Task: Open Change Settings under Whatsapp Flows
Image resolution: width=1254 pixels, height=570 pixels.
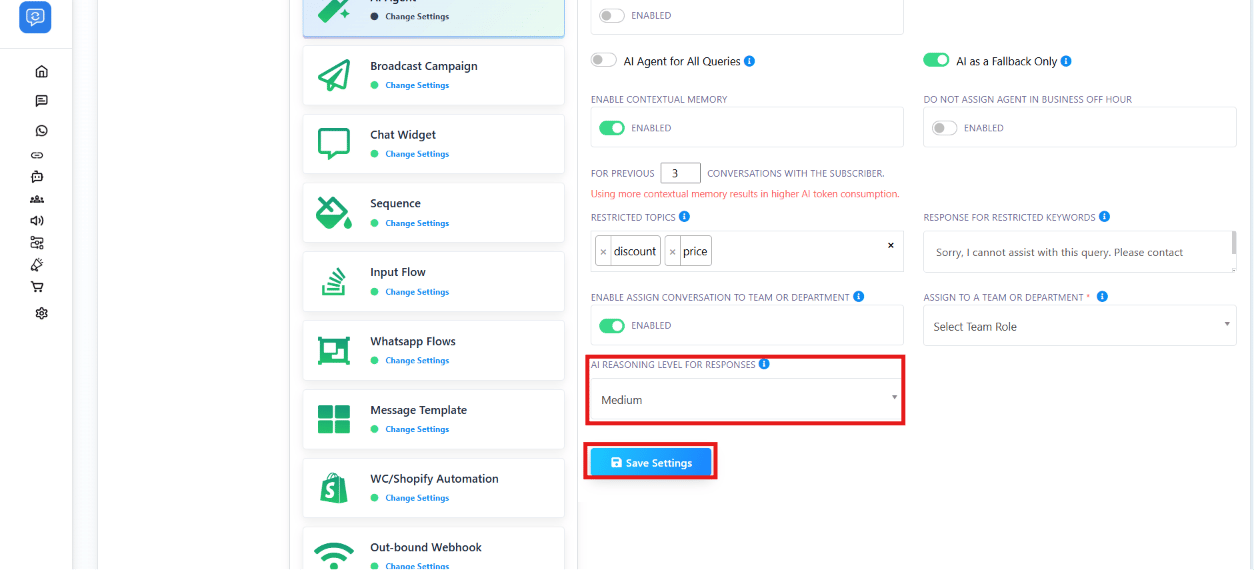Action: [417, 360]
